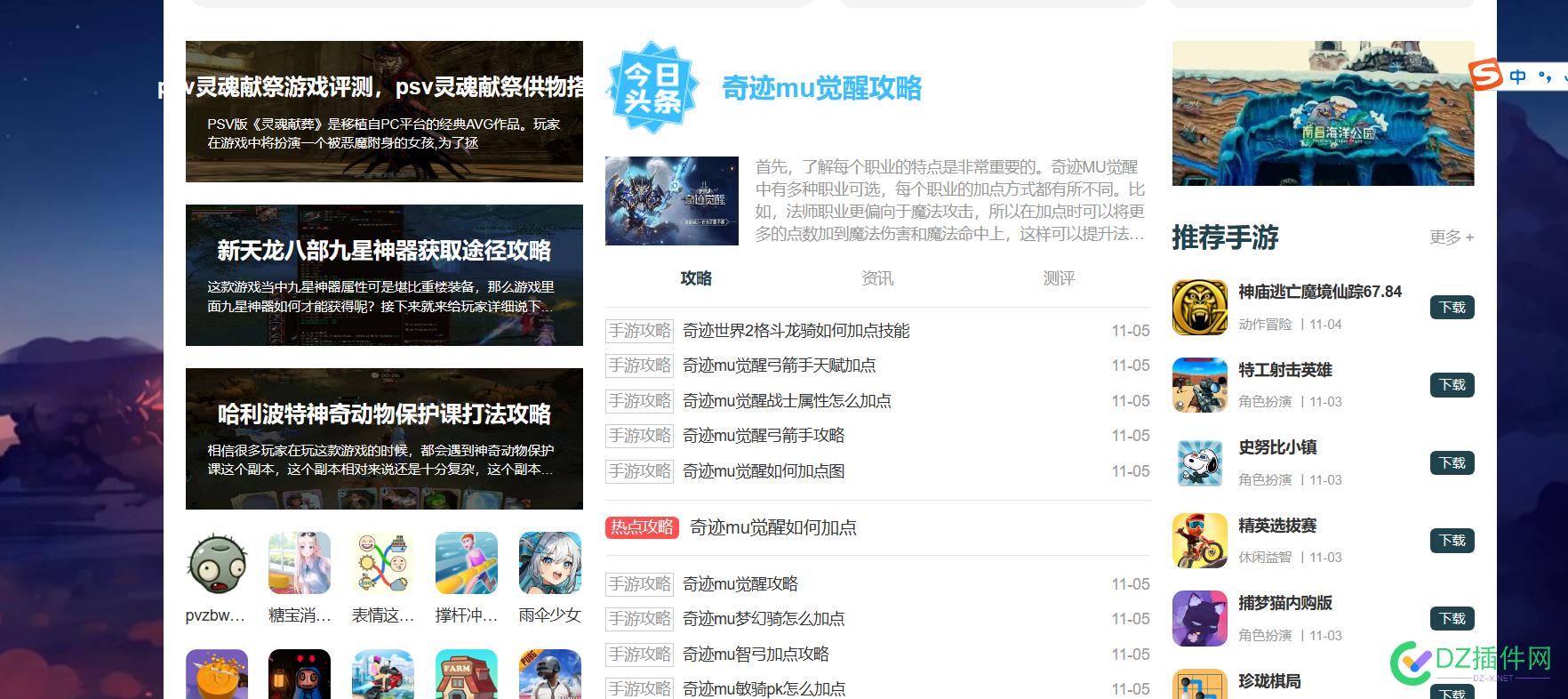Open headline 奇迹mu觉醒攻略
Viewport: 1568px width, 699px height.
click(x=821, y=88)
